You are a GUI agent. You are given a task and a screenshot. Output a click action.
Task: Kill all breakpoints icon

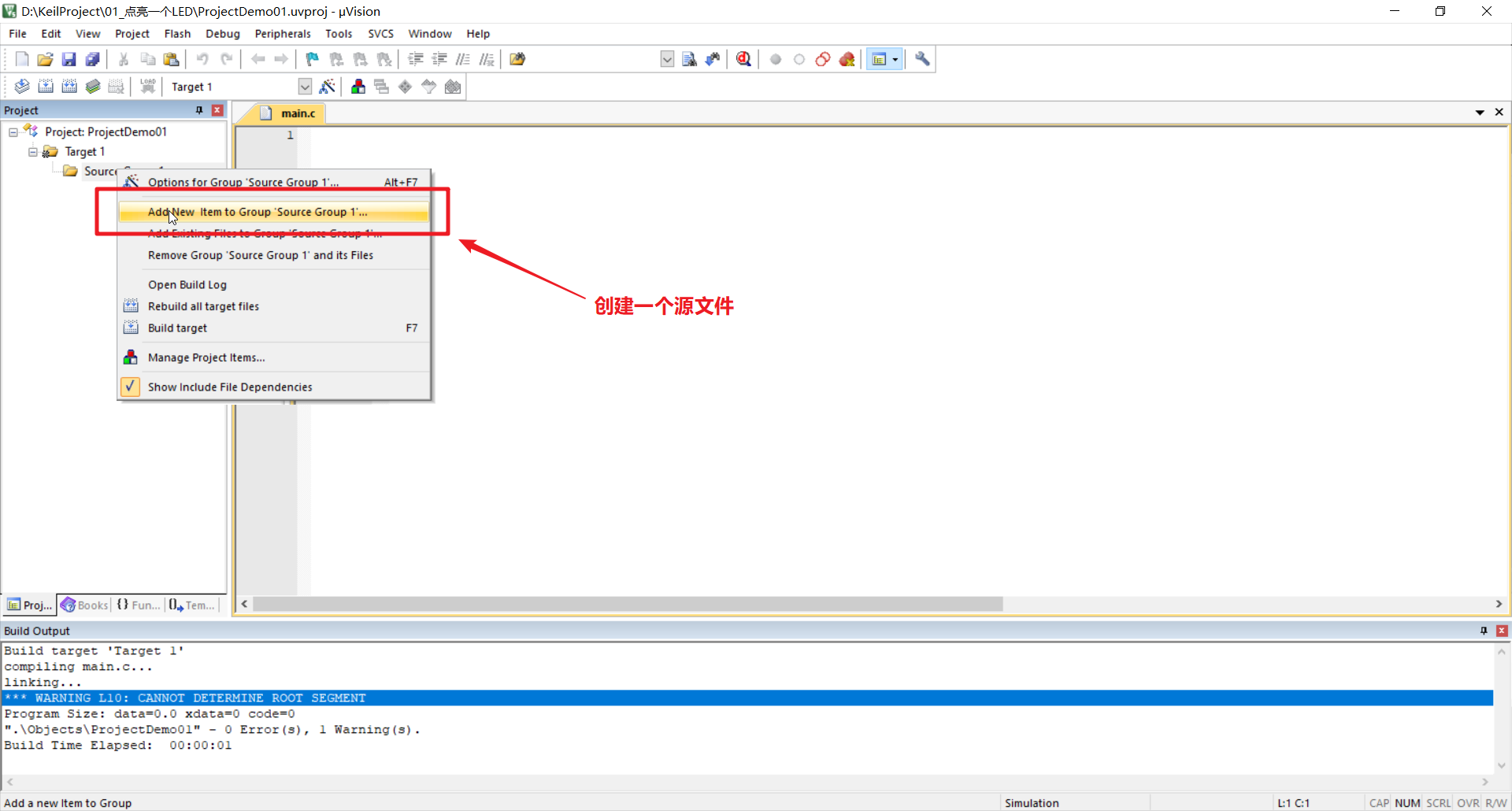847,59
